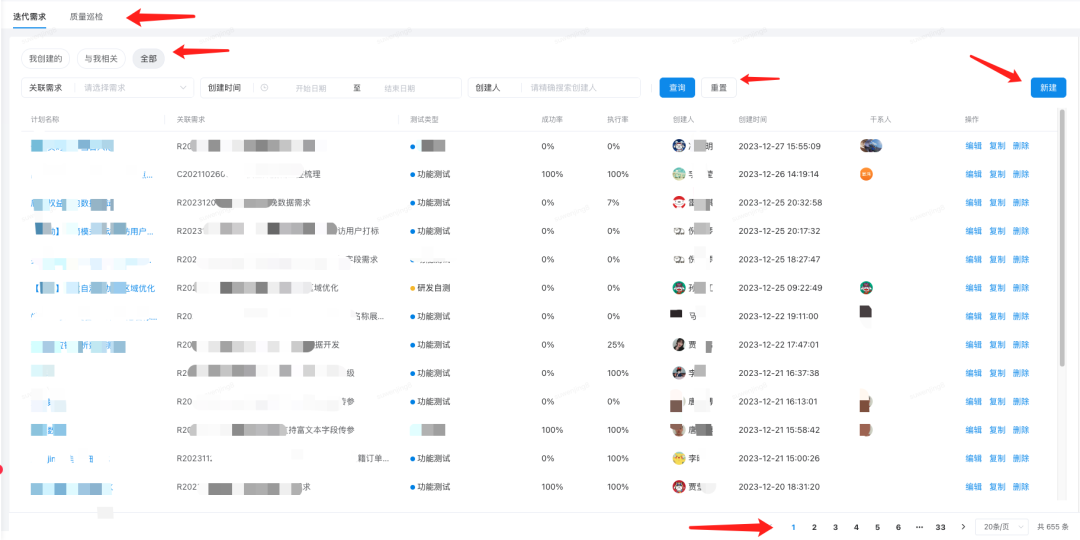Viewport: 1080px width, 540px height.
Task: Click the 2023-12-22 19:11:00 timestamp
Action: [x=778, y=316]
